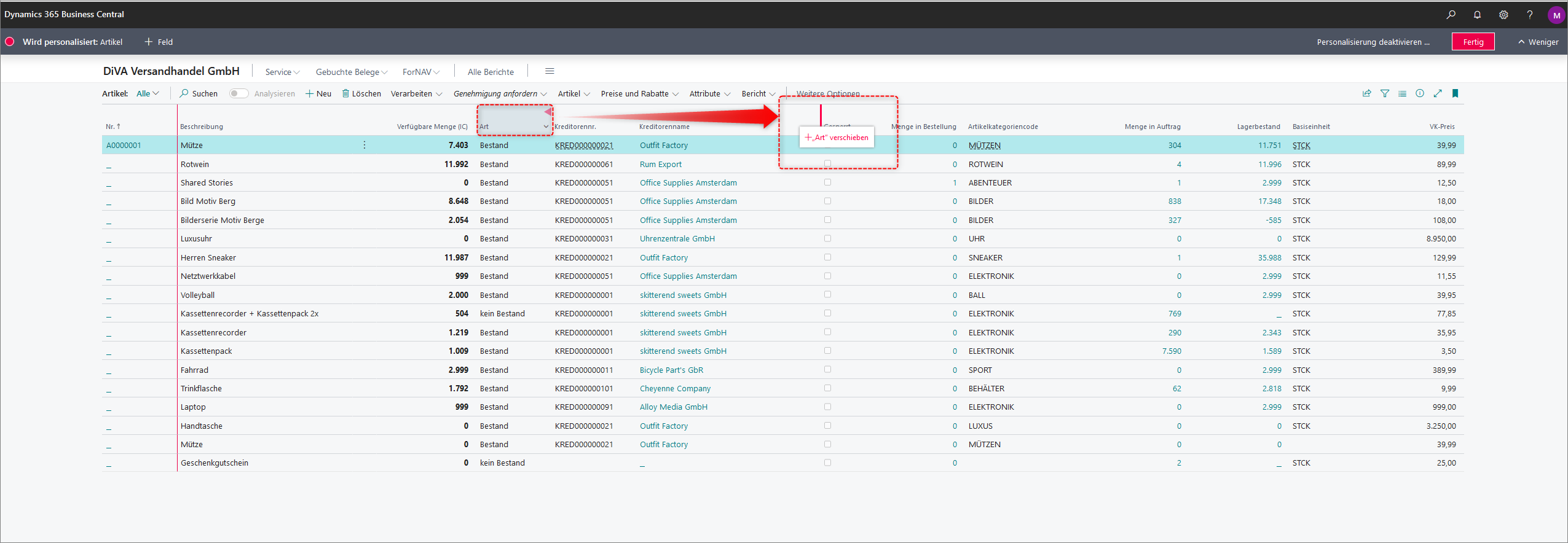Image resolution: width=1568 pixels, height=543 pixels.
Task: Open the help question mark
Action: [1530, 14]
